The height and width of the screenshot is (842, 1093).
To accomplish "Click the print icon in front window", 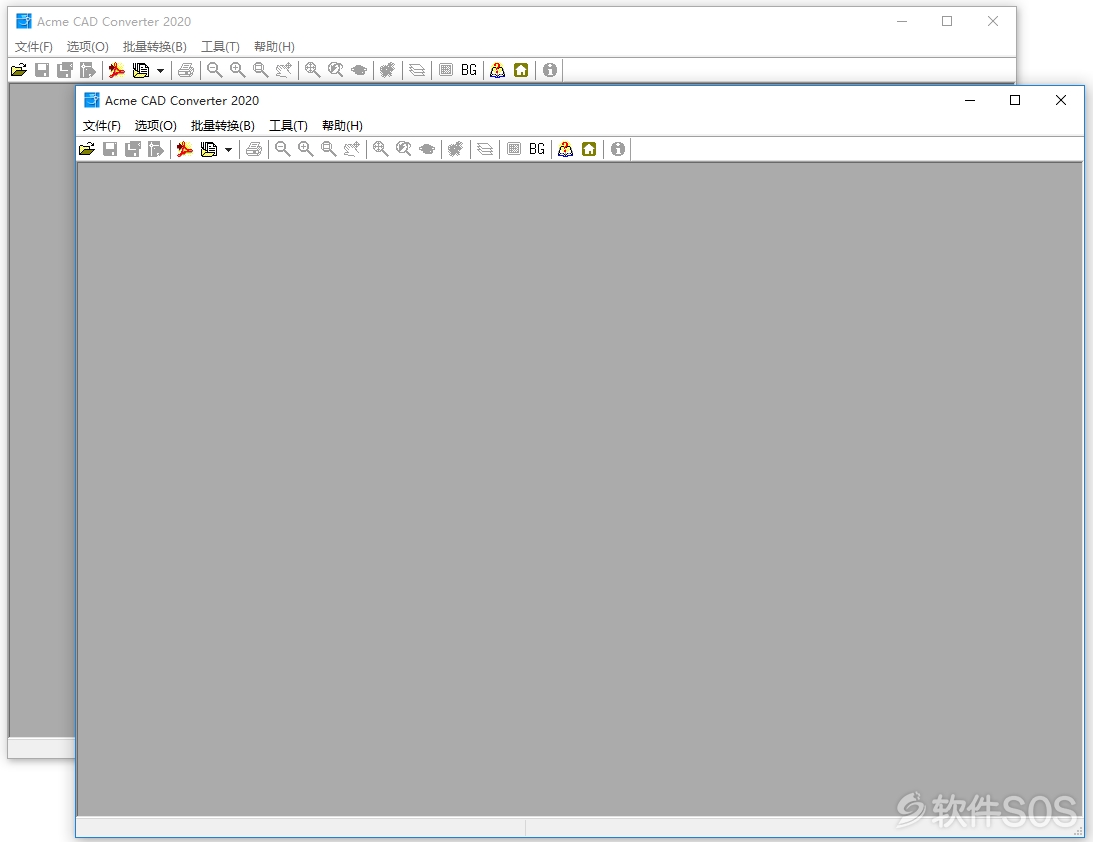I will click(x=254, y=149).
